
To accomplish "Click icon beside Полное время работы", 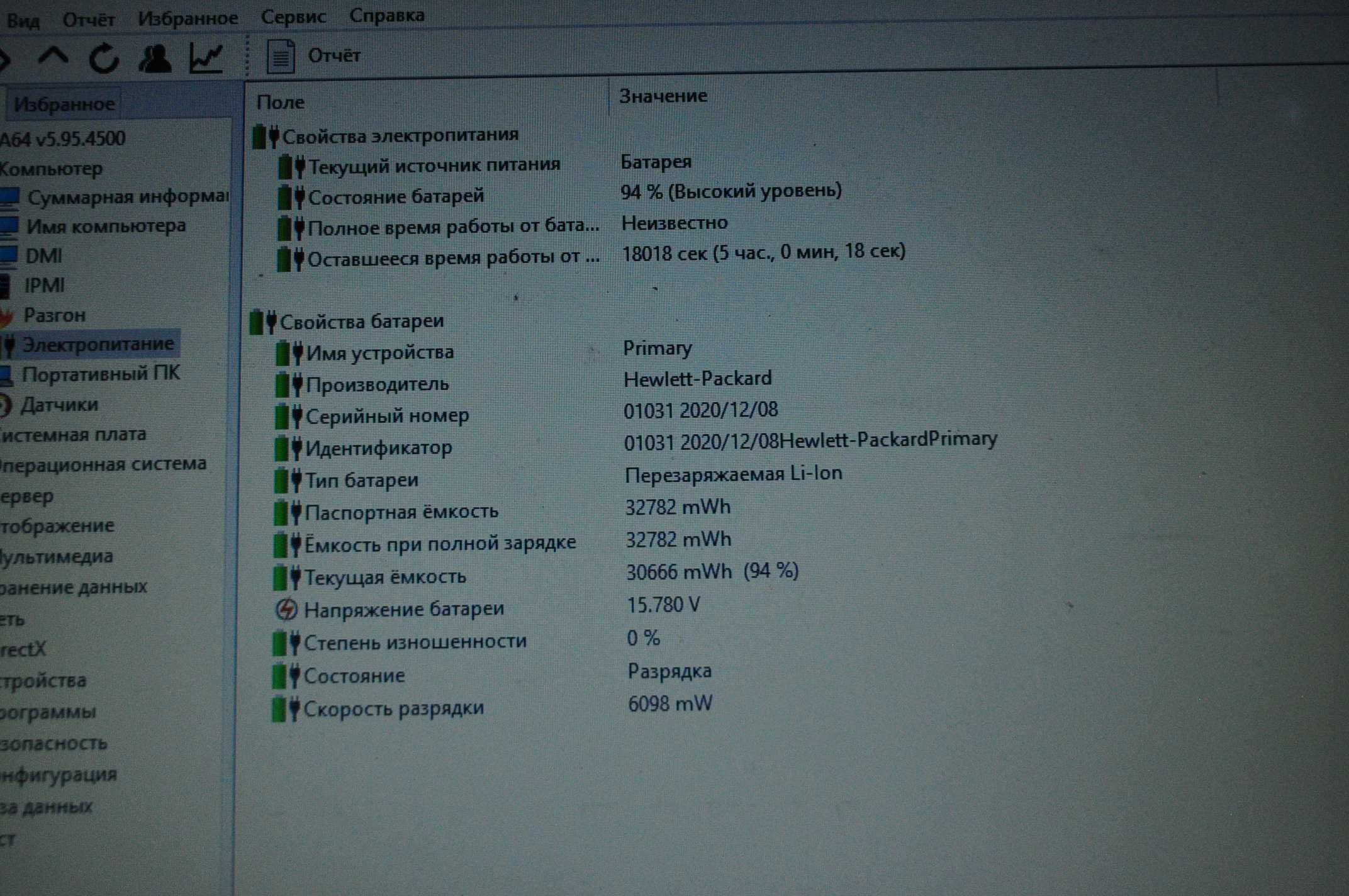I will tap(291, 228).
